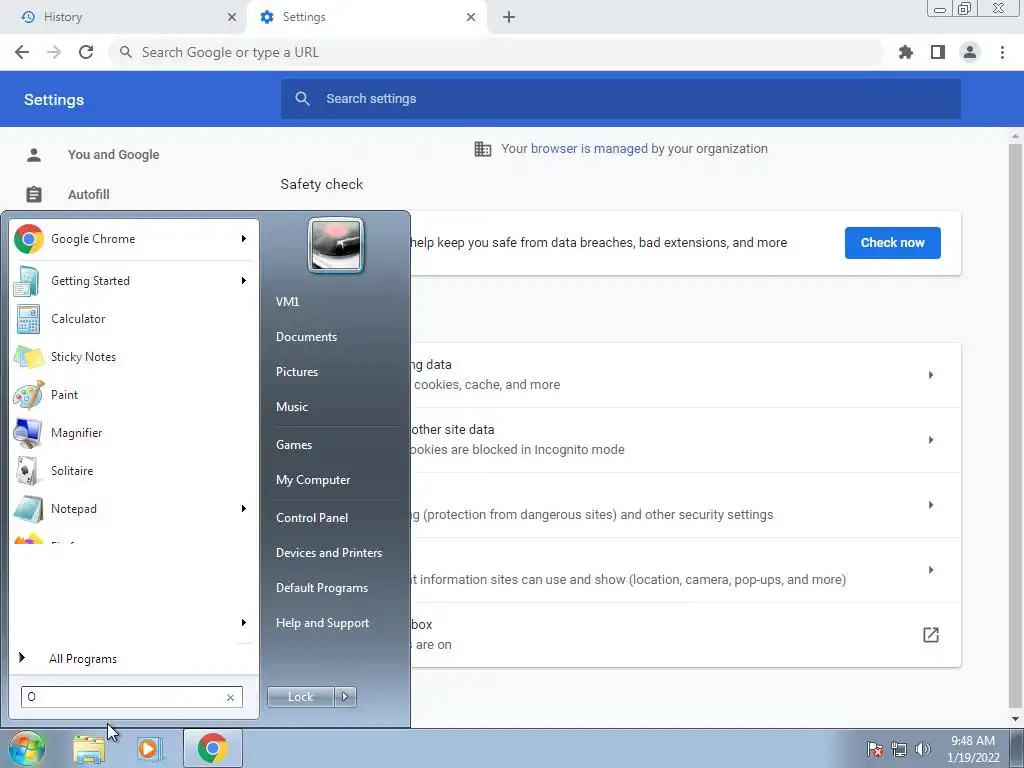Click the user account picture thumbnail
1024x768 pixels.
[x=336, y=246]
